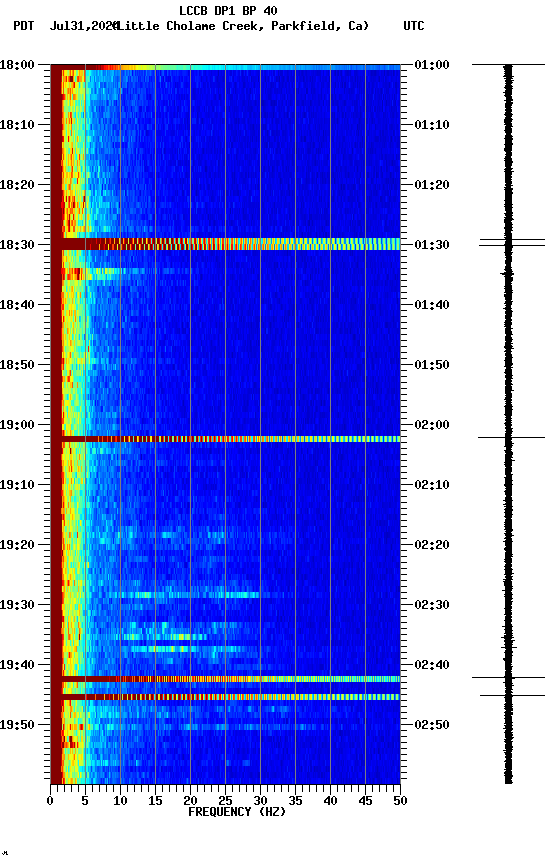This screenshot has width=552, height=864.
Task: Click the 50 Hz frequency axis label
Action: point(400,801)
